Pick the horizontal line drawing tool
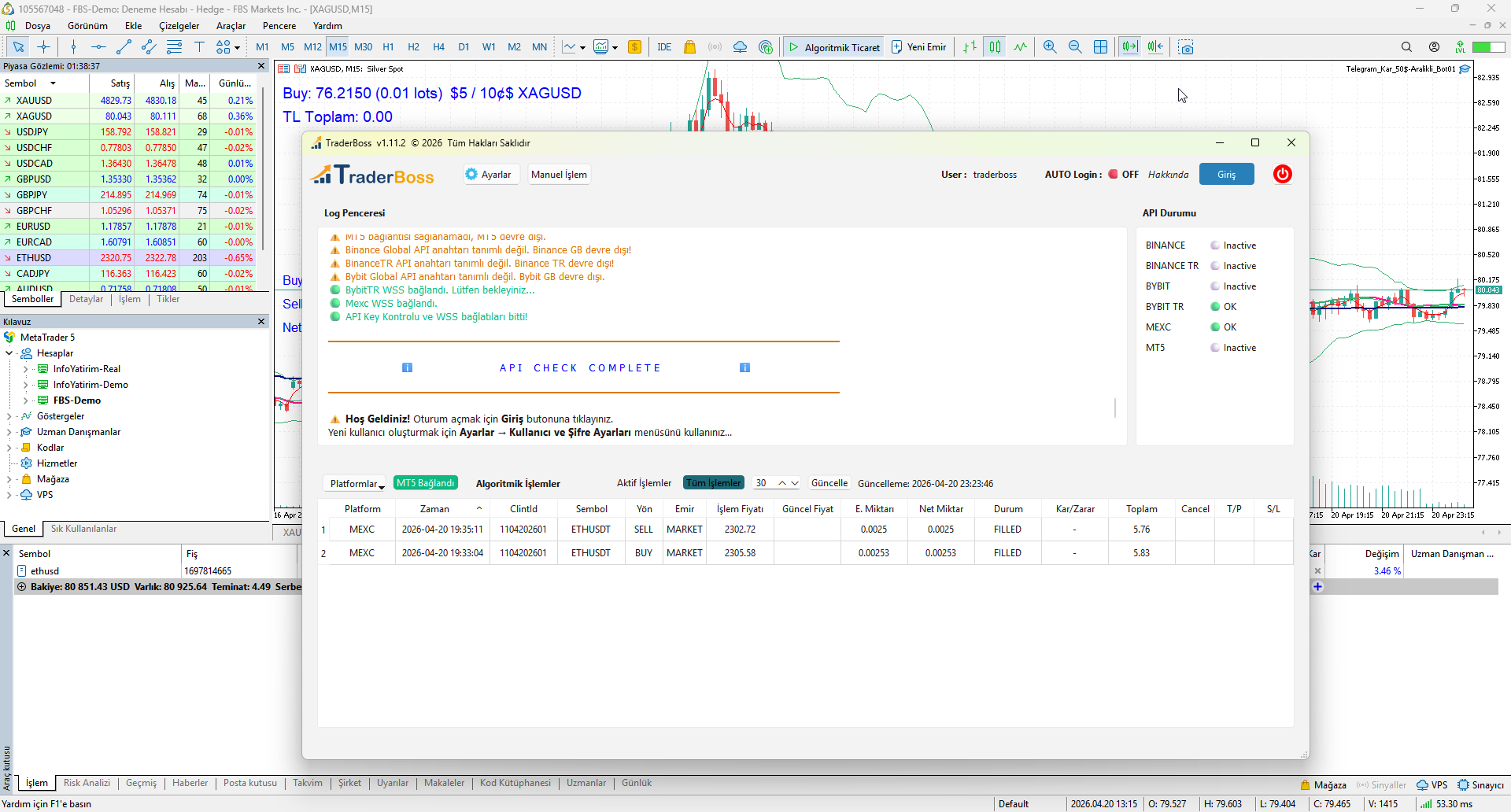Screen dimensions: 1511x812 pos(98,47)
